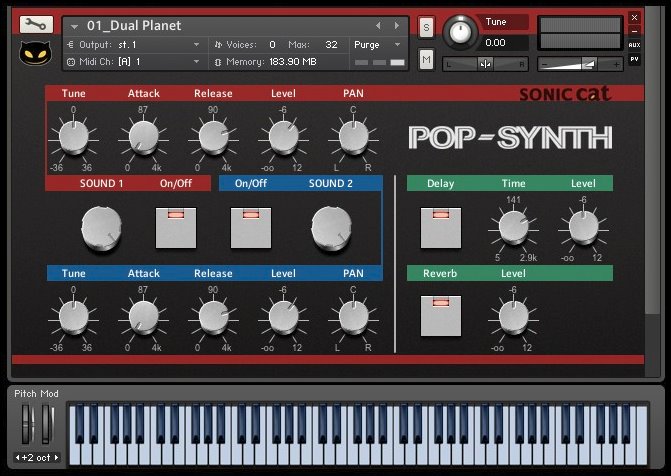Click the header pan slider L-R
This screenshot has height=476, width=671.
[x=485, y=65]
